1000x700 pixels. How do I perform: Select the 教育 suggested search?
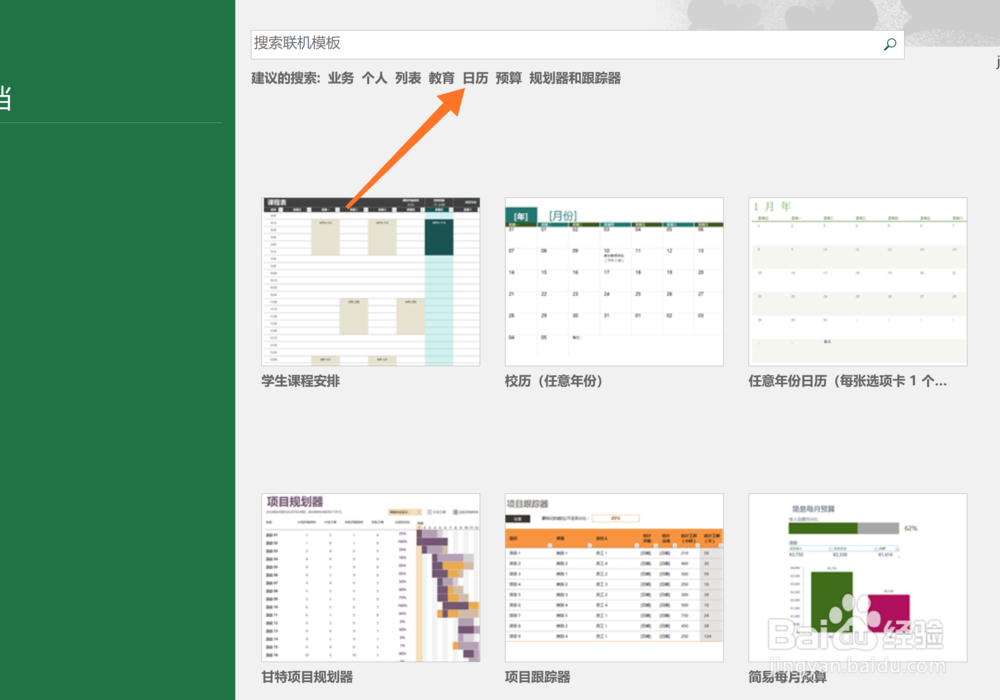[441, 77]
